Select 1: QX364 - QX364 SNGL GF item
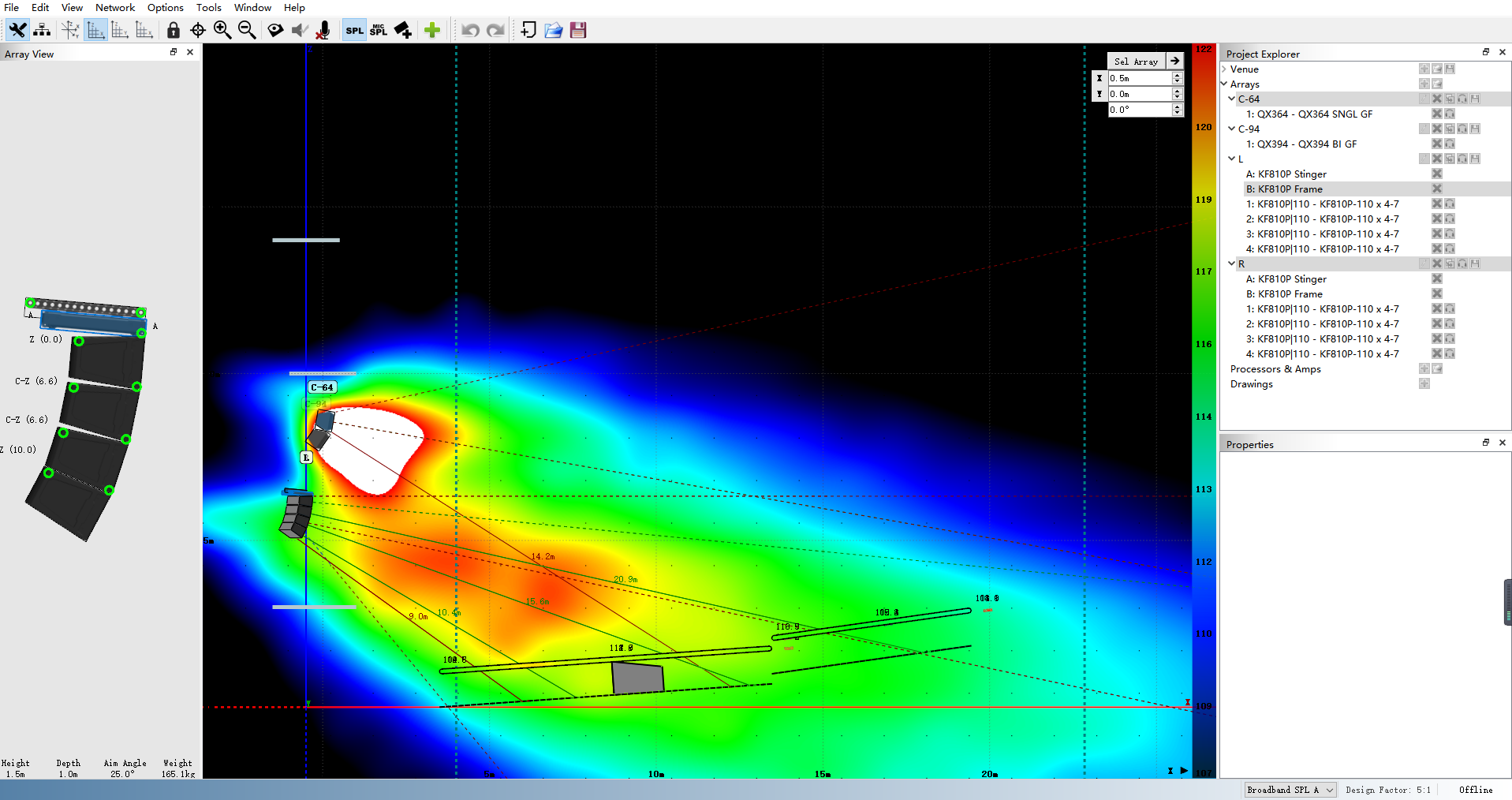1512x800 pixels. point(1309,114)
